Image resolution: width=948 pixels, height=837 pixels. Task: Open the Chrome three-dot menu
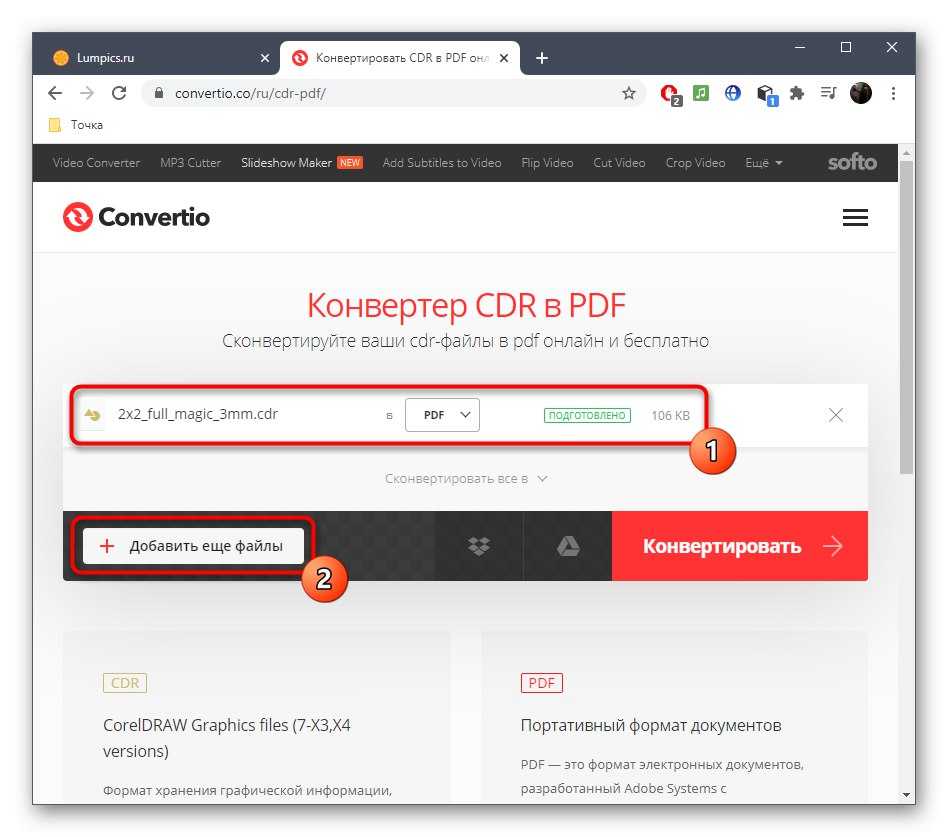[x=893, y=93]
